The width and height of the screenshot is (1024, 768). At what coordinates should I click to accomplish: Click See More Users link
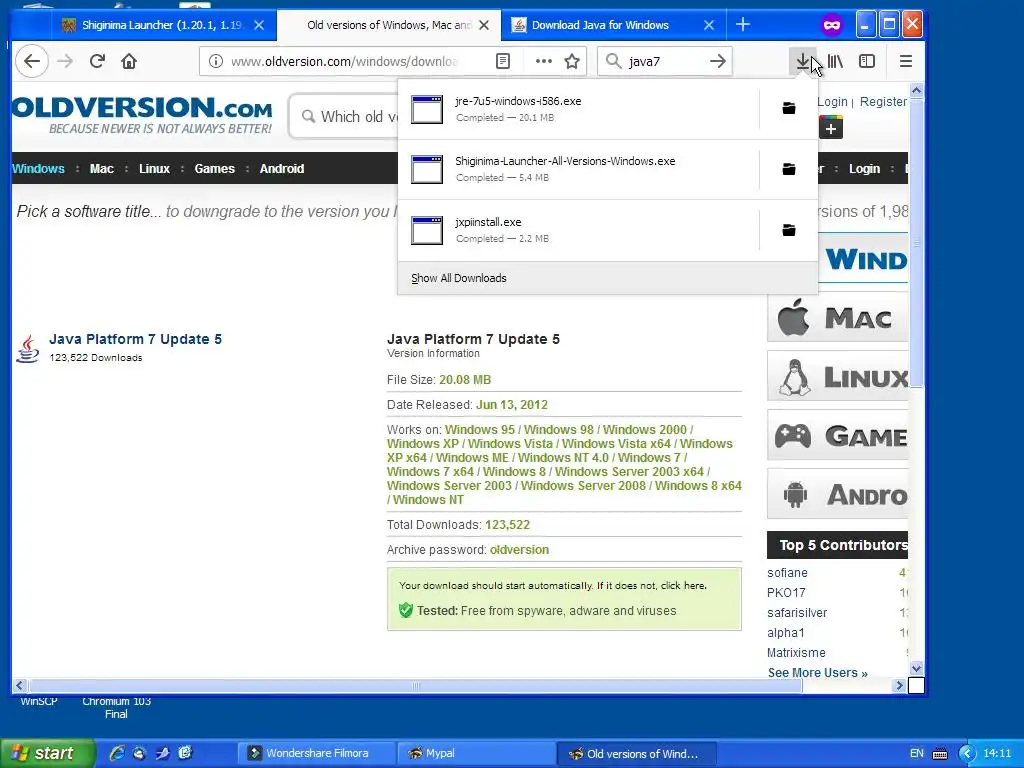[818, 673]
